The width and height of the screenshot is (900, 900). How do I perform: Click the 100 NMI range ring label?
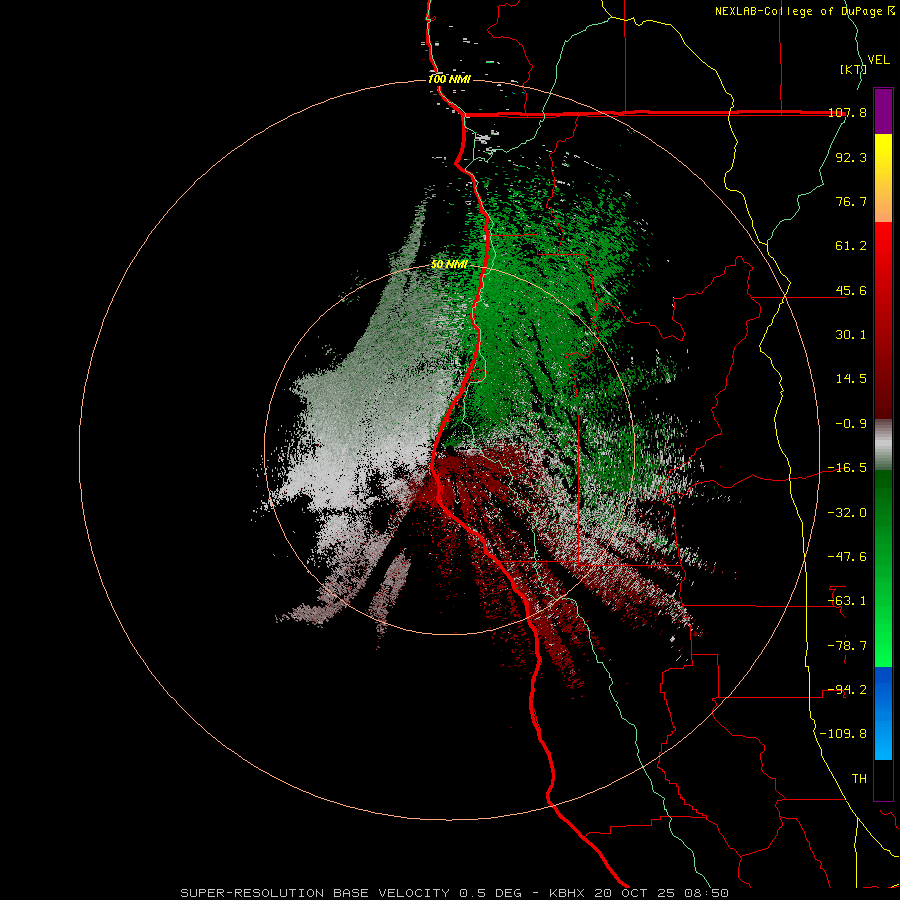(x=449, y=79)
